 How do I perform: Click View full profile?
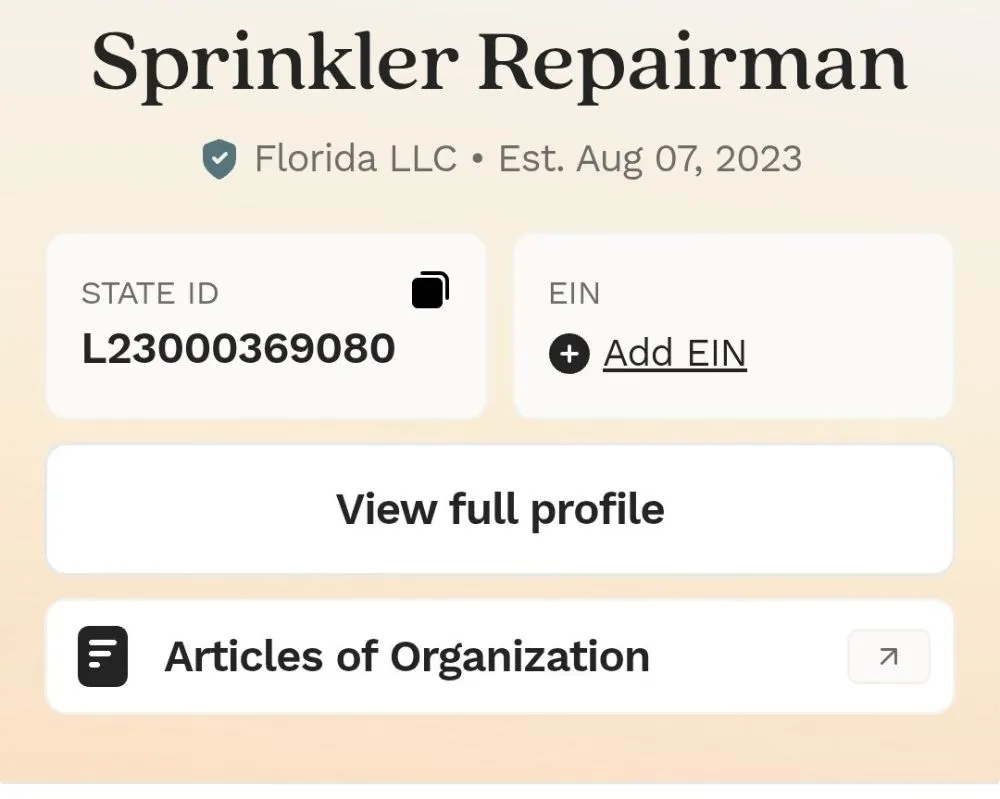tap(500, 509)
